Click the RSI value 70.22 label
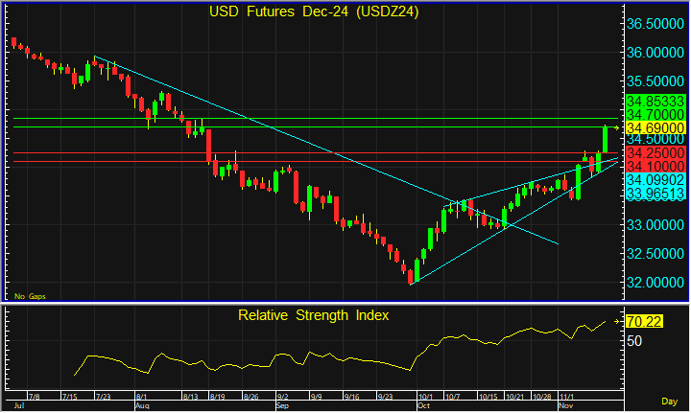 pyautogui.click(x=645, y=322)
